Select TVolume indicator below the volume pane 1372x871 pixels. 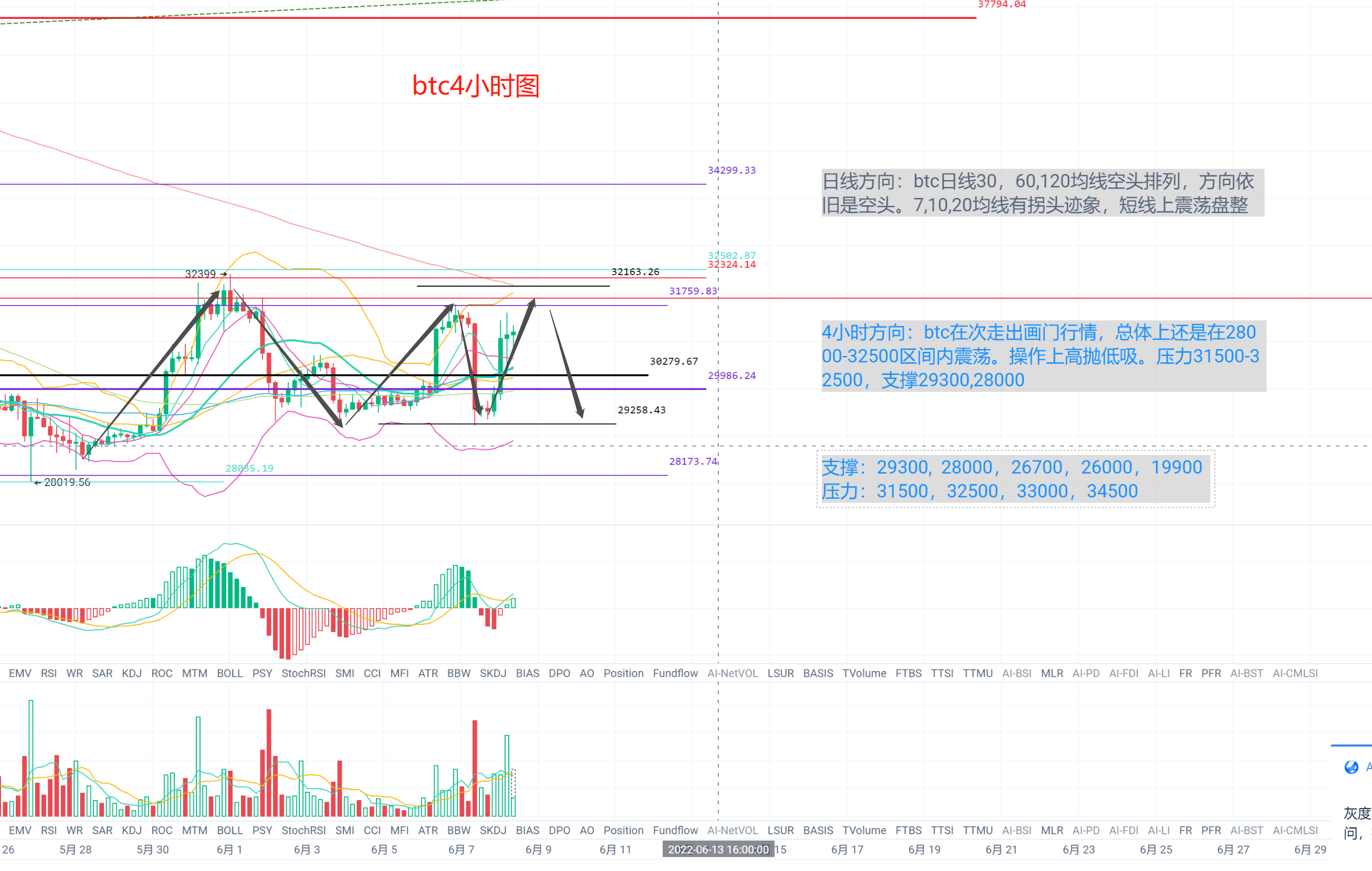(864, 831)
